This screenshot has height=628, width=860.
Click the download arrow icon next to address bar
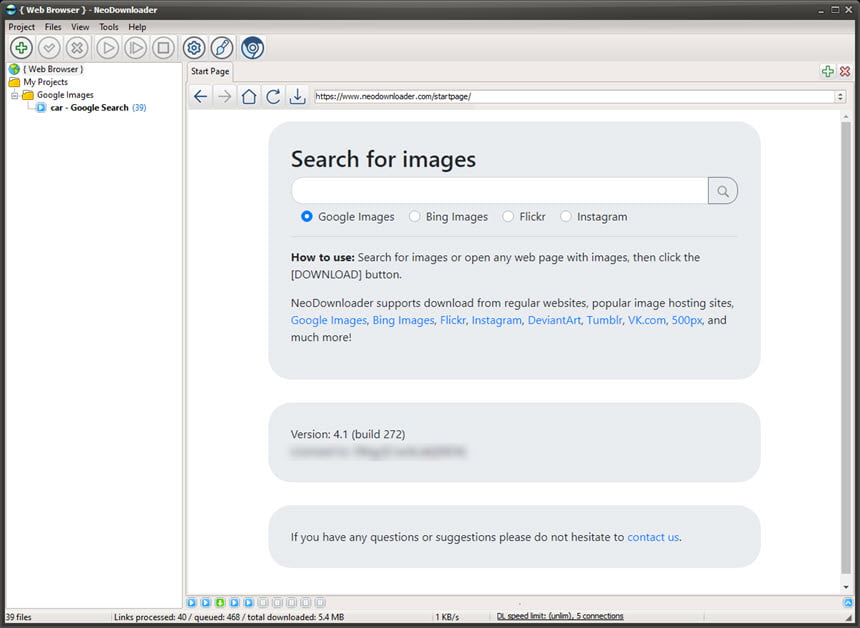pos(297,97)
